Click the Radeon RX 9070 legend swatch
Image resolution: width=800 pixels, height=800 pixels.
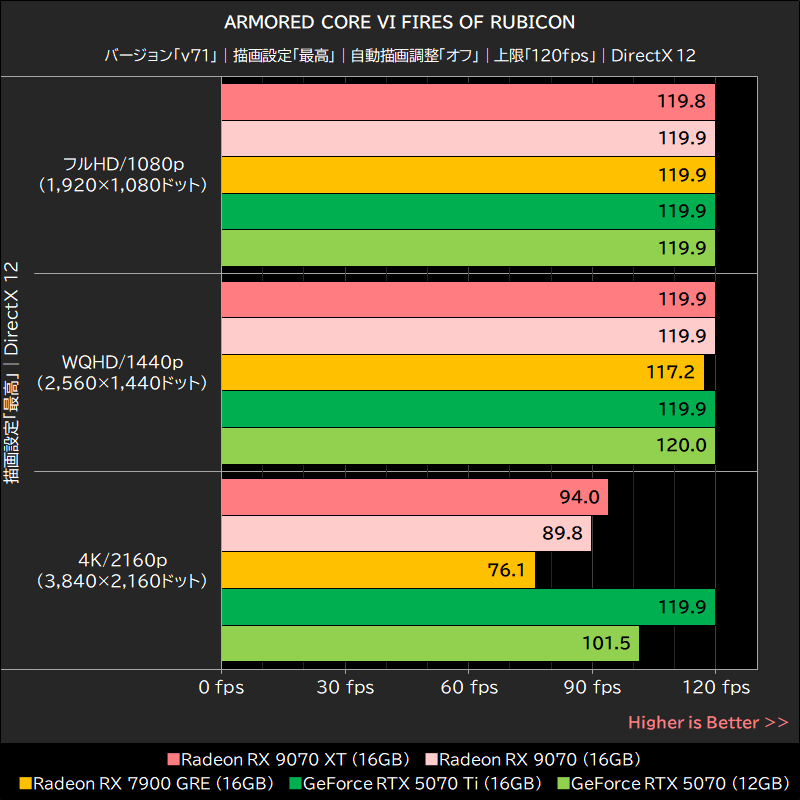[x=432, y=759]
